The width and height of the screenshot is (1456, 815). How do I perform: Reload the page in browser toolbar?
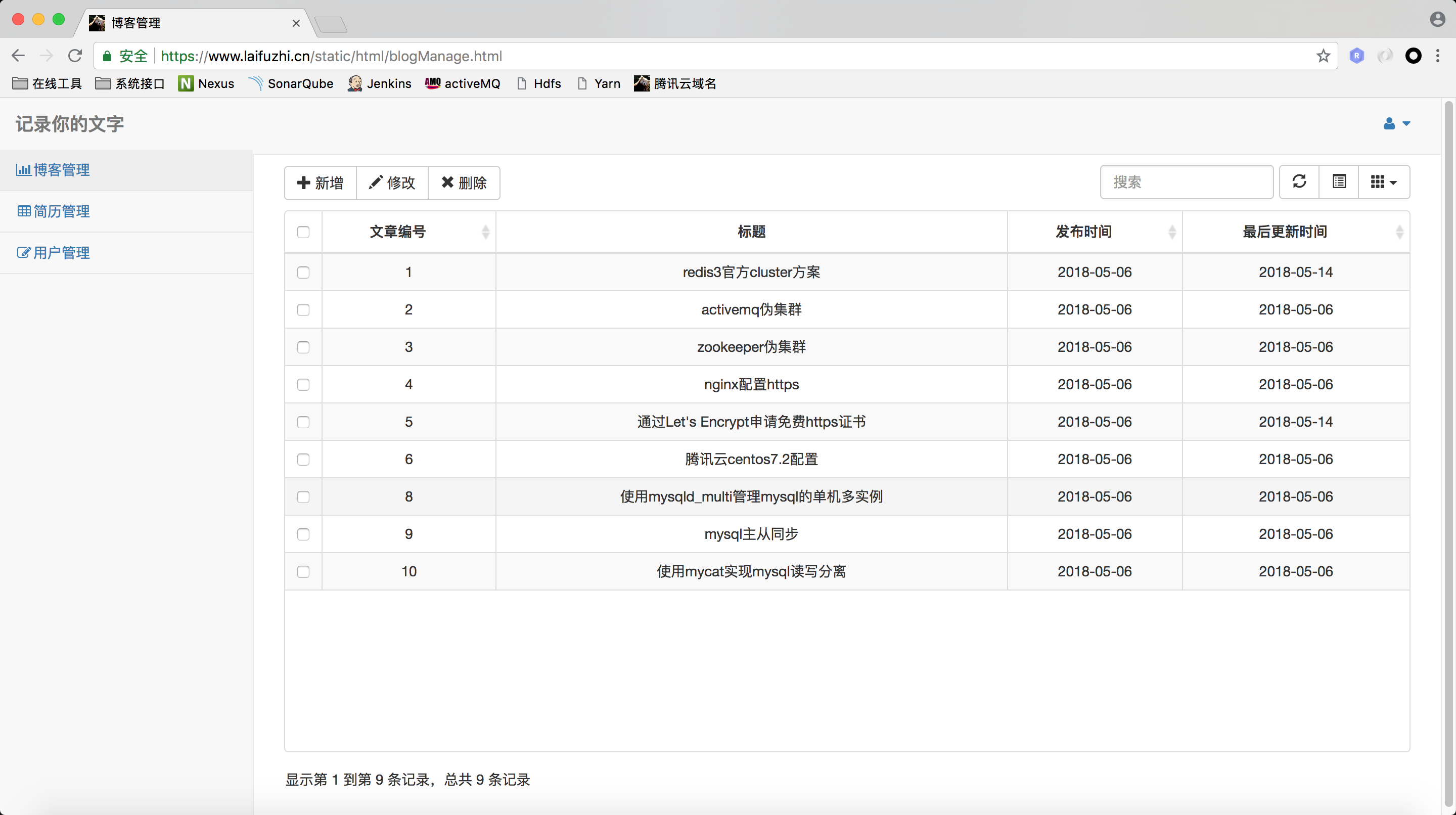75,56
